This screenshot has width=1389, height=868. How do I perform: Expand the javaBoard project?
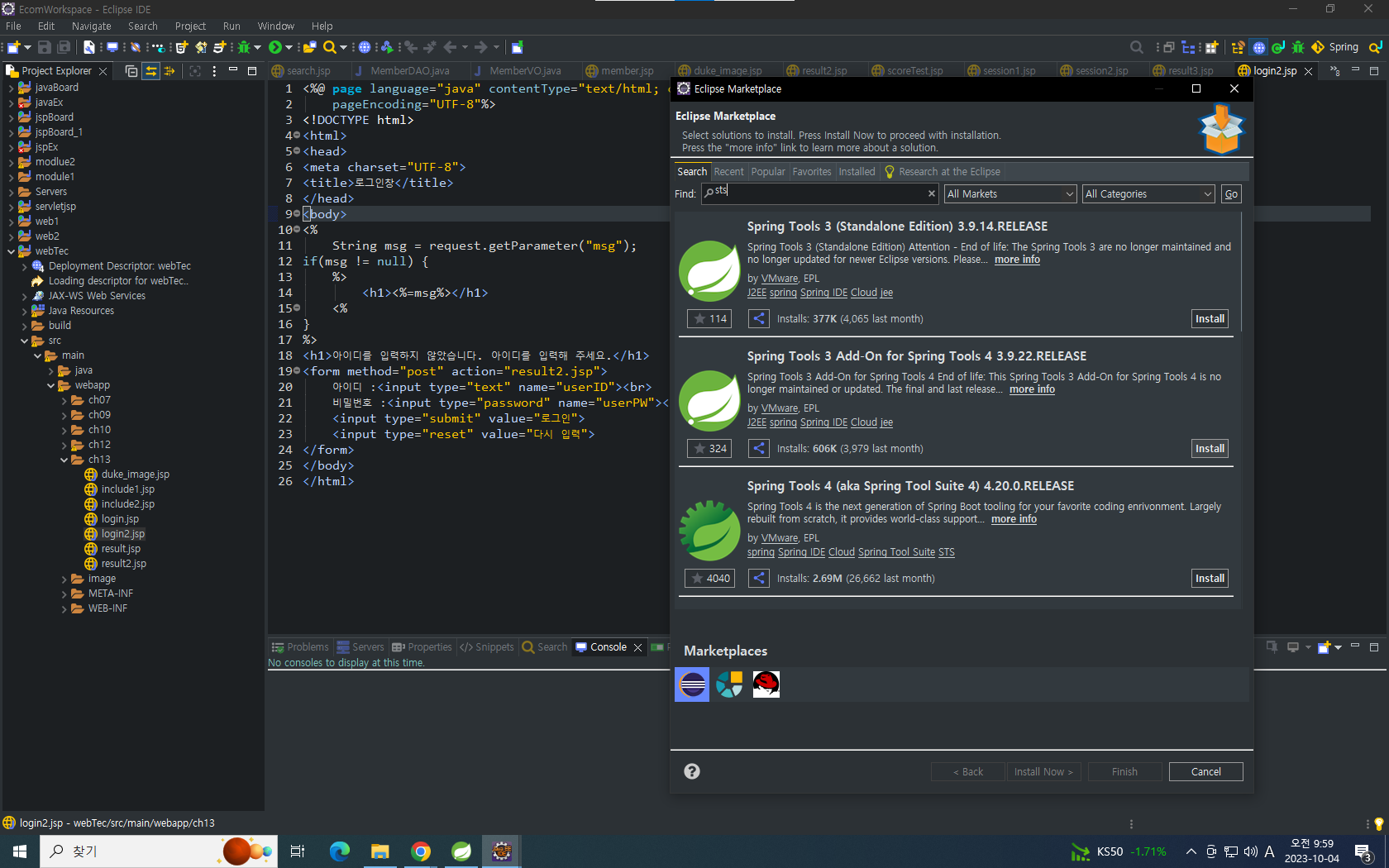(x=11, y=88)
